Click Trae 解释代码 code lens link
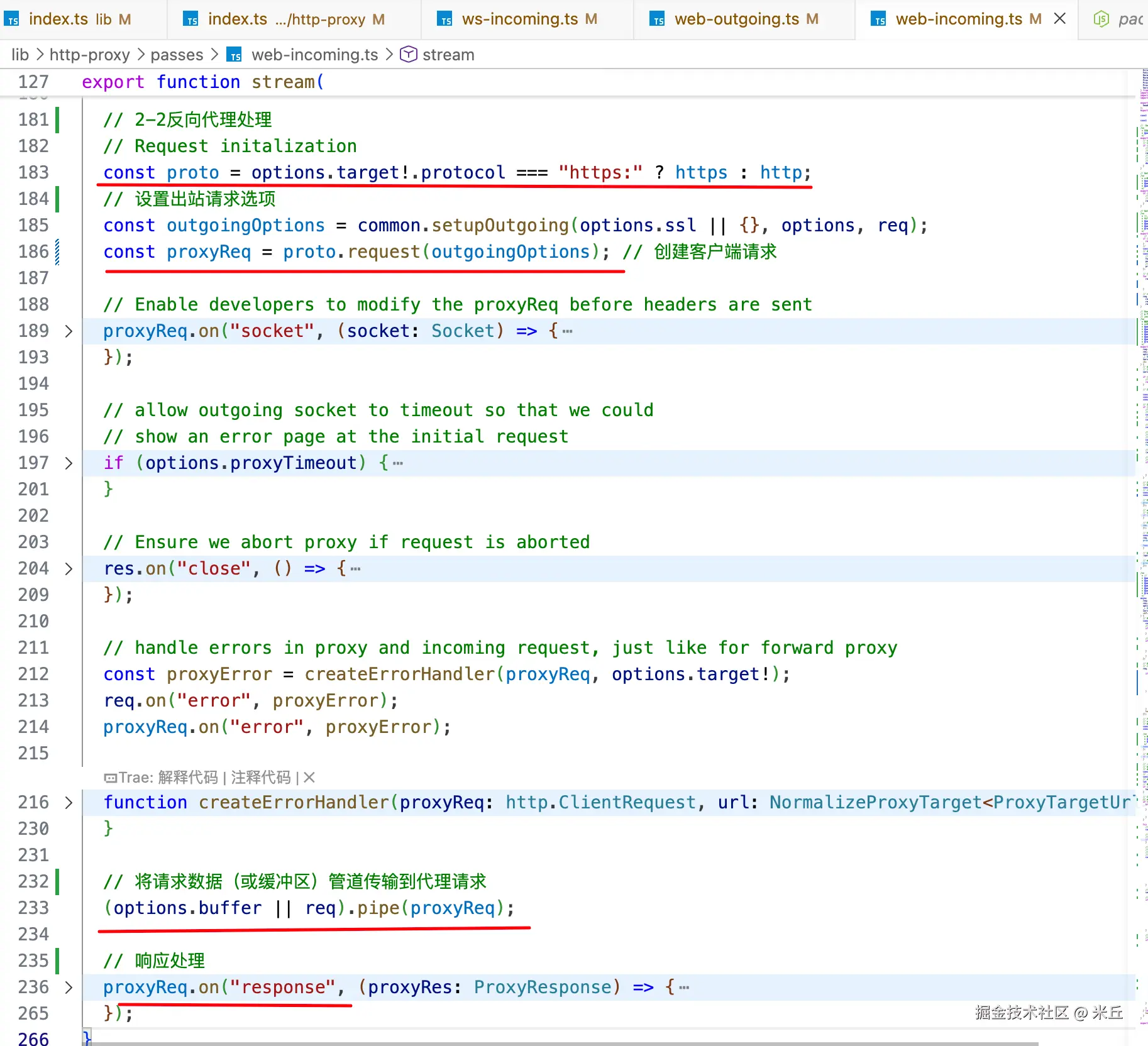 [x=187, y=778]
